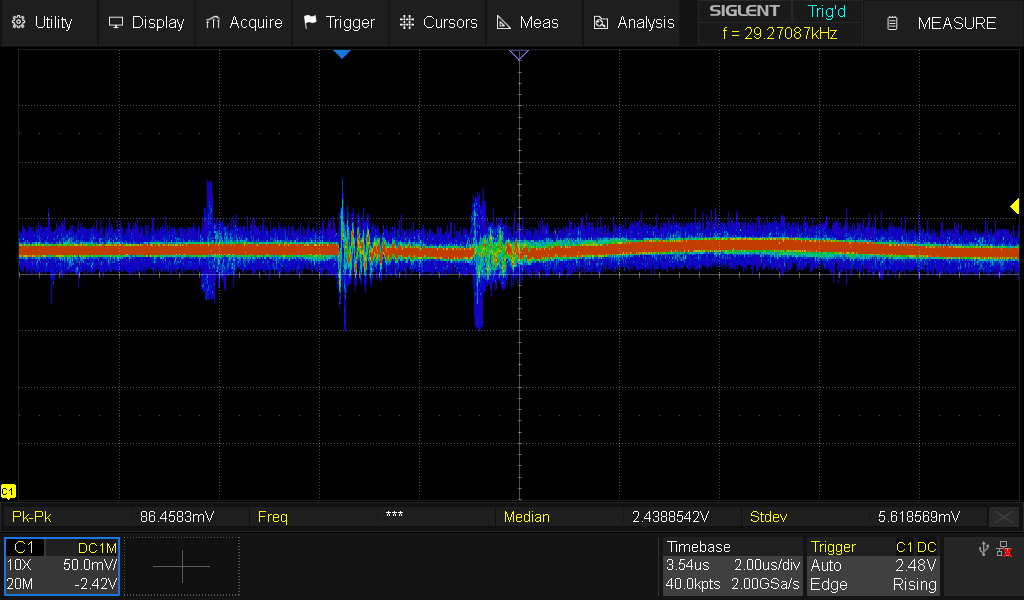The height and width of the screenshot is (600, 1024).
Task: Select the Pk-Pk measurement readout
Action: pos(127,517)
